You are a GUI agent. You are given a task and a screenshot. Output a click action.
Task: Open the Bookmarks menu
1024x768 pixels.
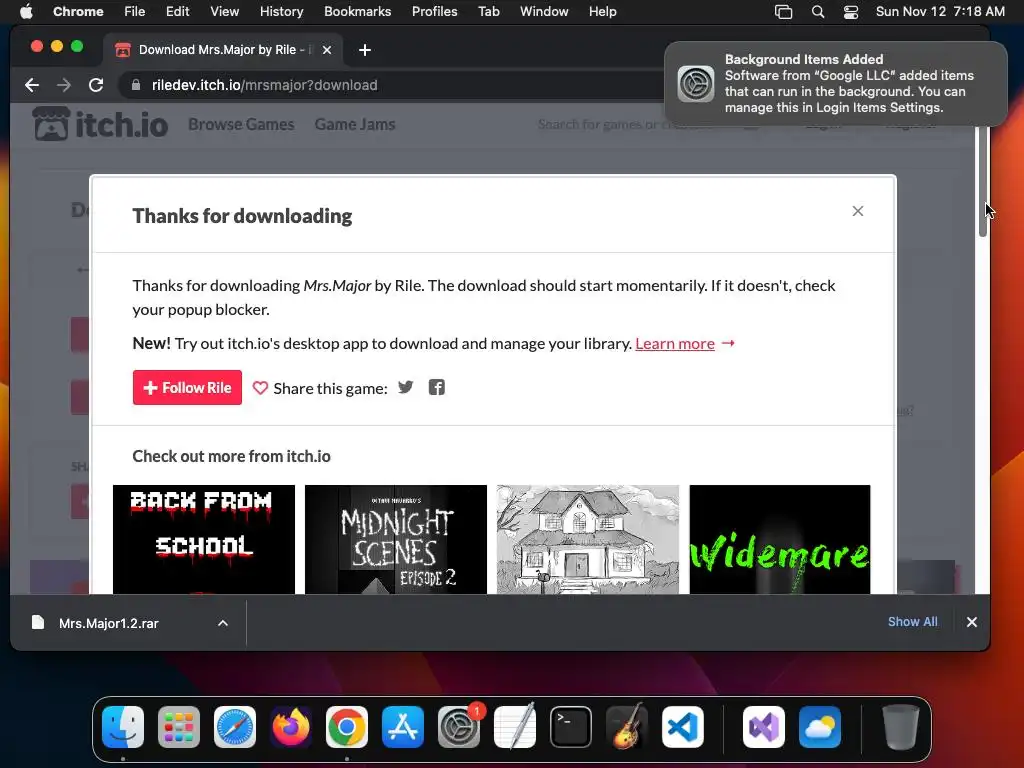tap(357, 11)
